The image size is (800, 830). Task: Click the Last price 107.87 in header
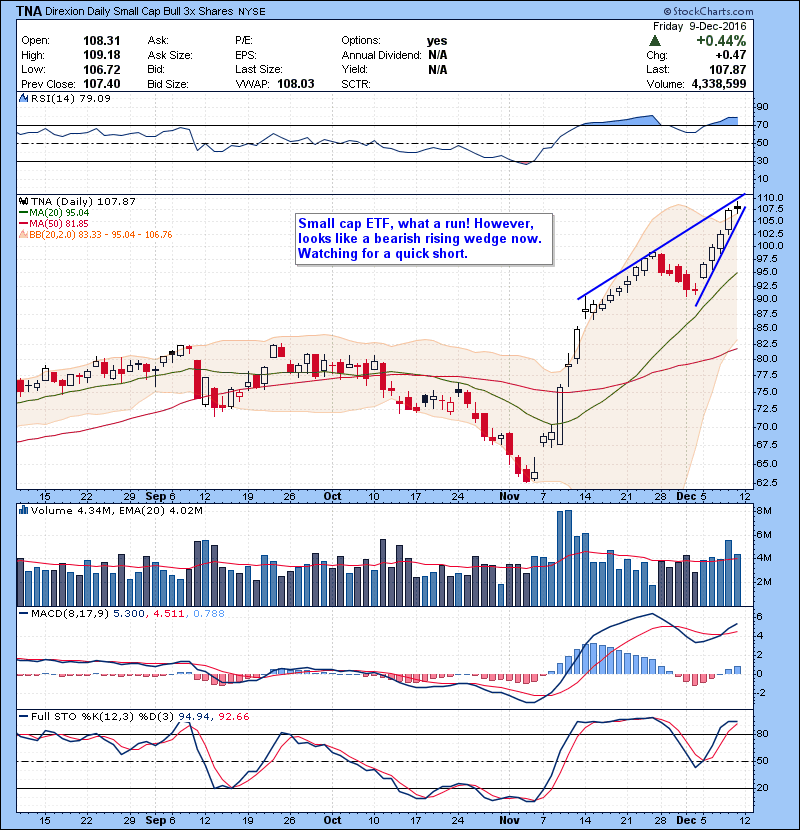727,70
